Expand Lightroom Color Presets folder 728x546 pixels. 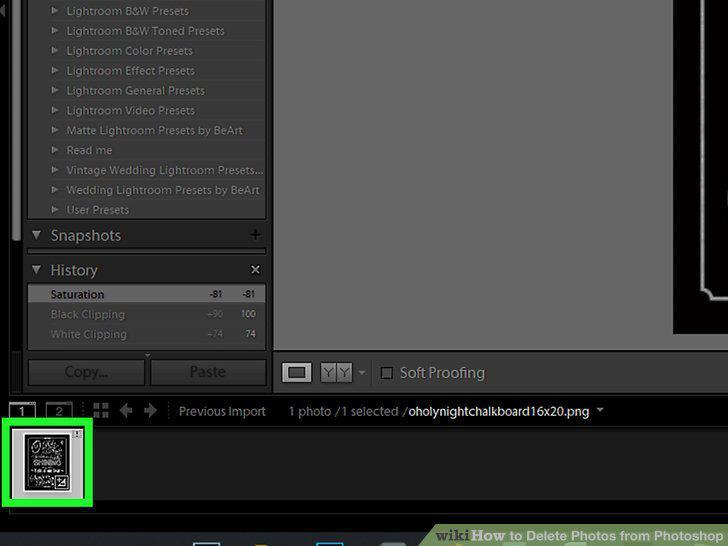tap(55, 51)
